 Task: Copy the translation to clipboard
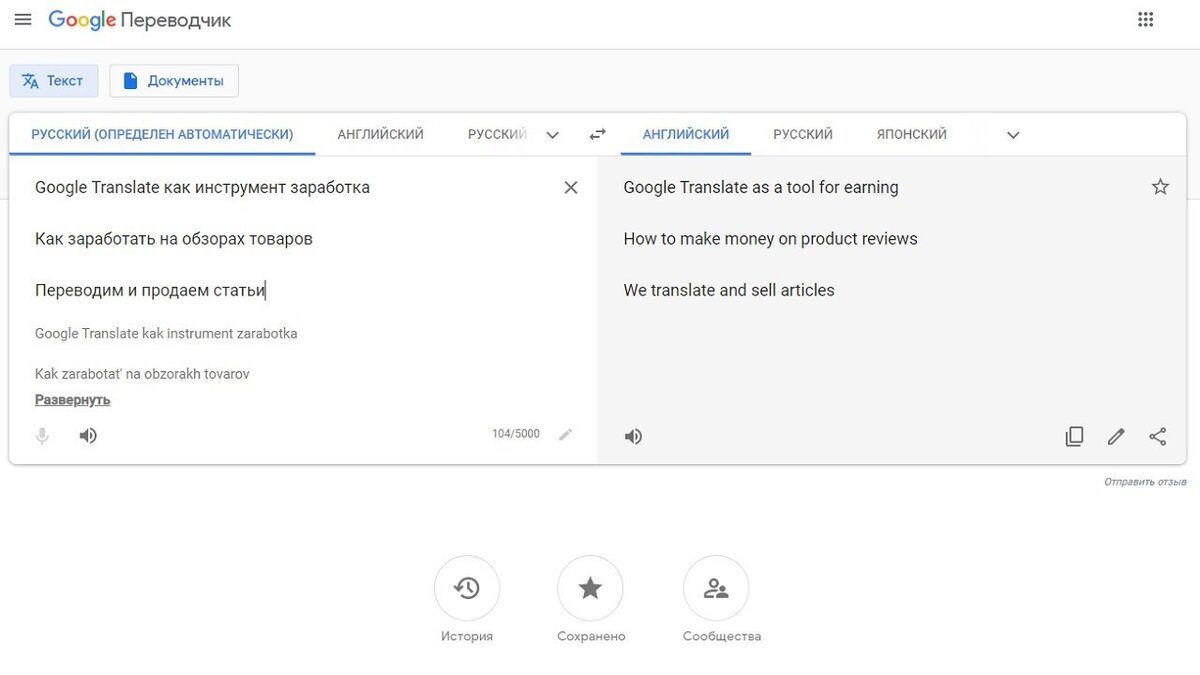click(1074, 436)
